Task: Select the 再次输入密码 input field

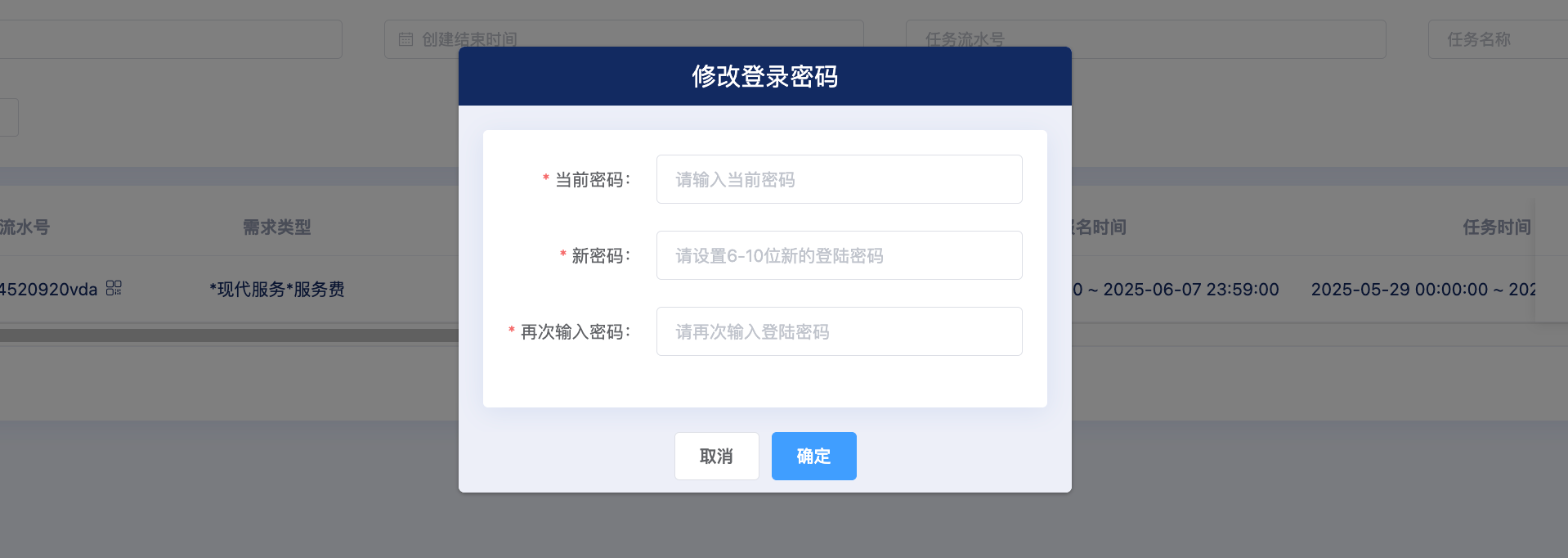Action: pos(839,331)
